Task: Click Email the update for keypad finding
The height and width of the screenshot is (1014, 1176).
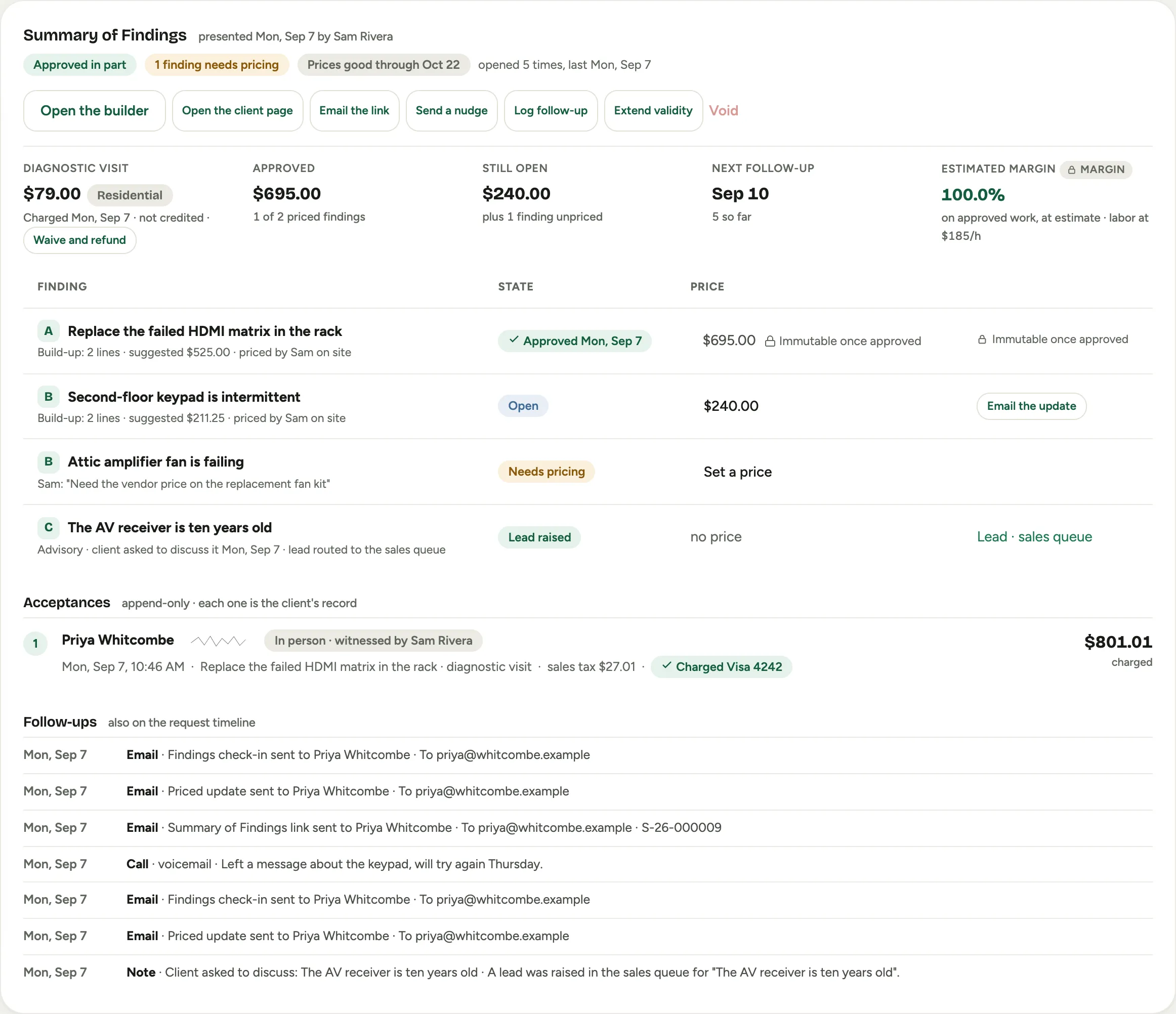Action: (x=1031, y=406)
